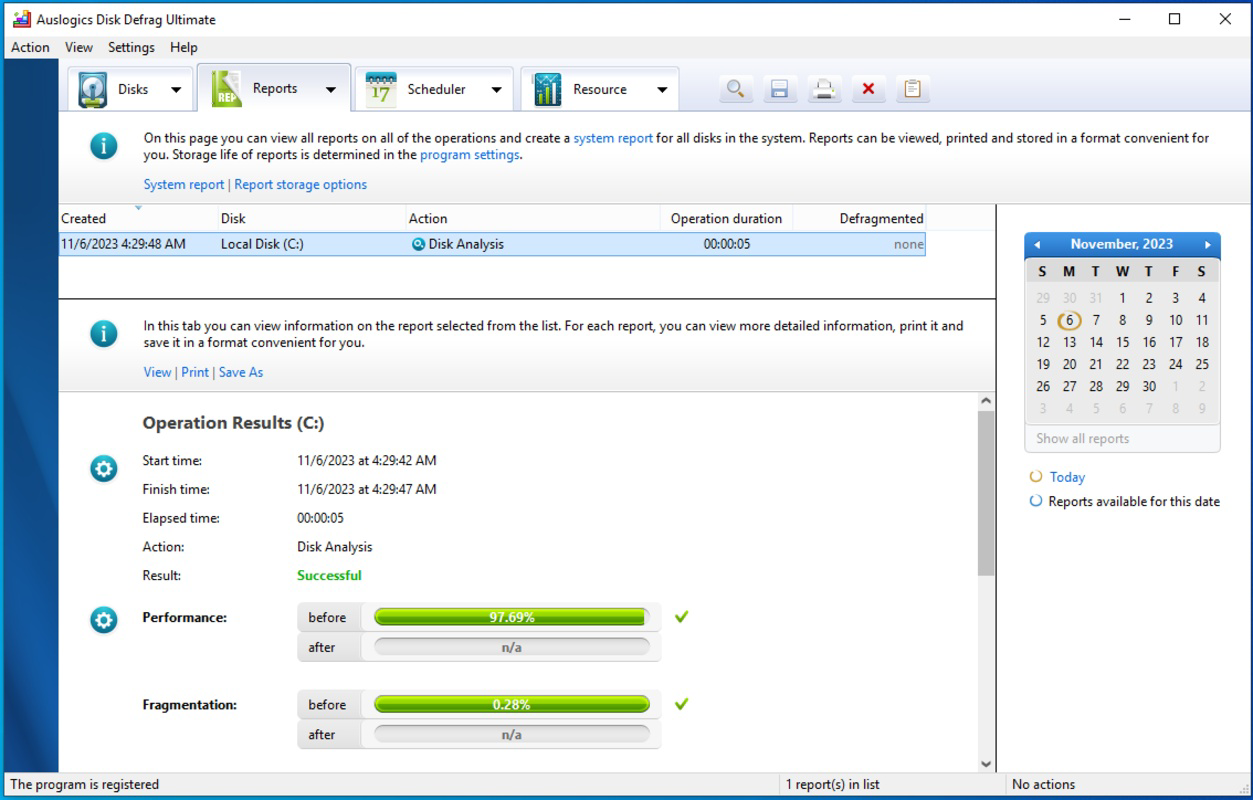Click '1 report(s) in list' in status bar
This screenshot has width=1253, height=800.
point(832,785)
